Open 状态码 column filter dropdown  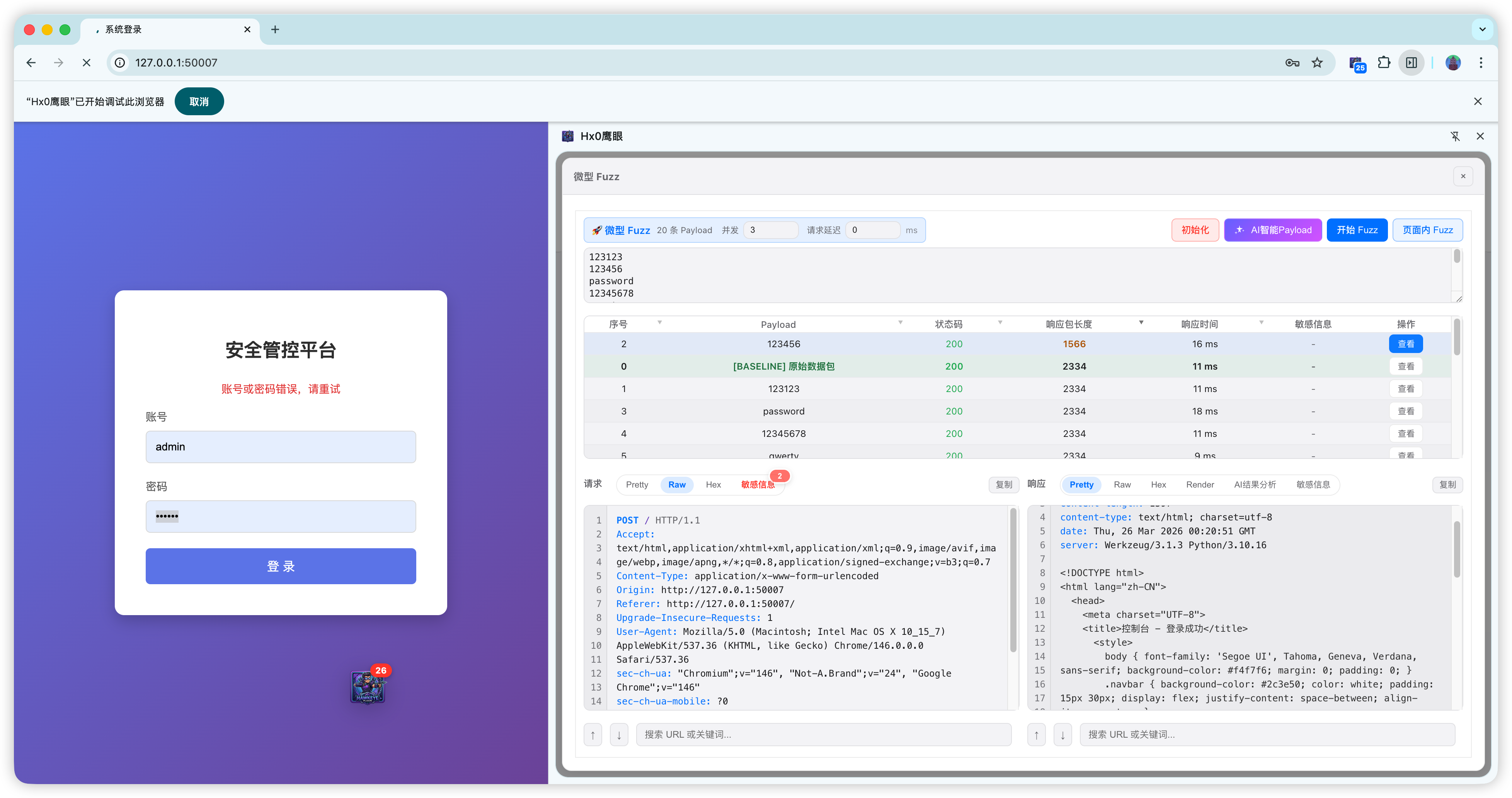[x=999, y=323]
